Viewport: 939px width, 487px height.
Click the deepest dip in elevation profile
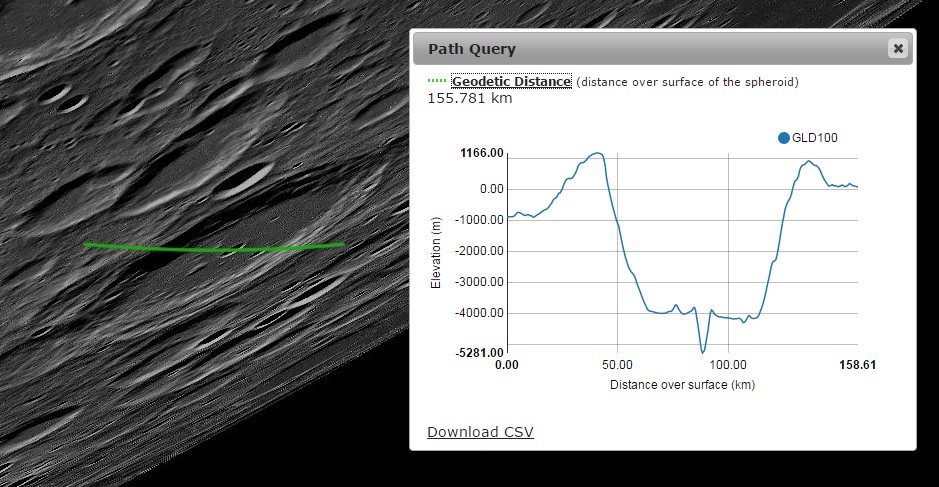pos(703,352)
